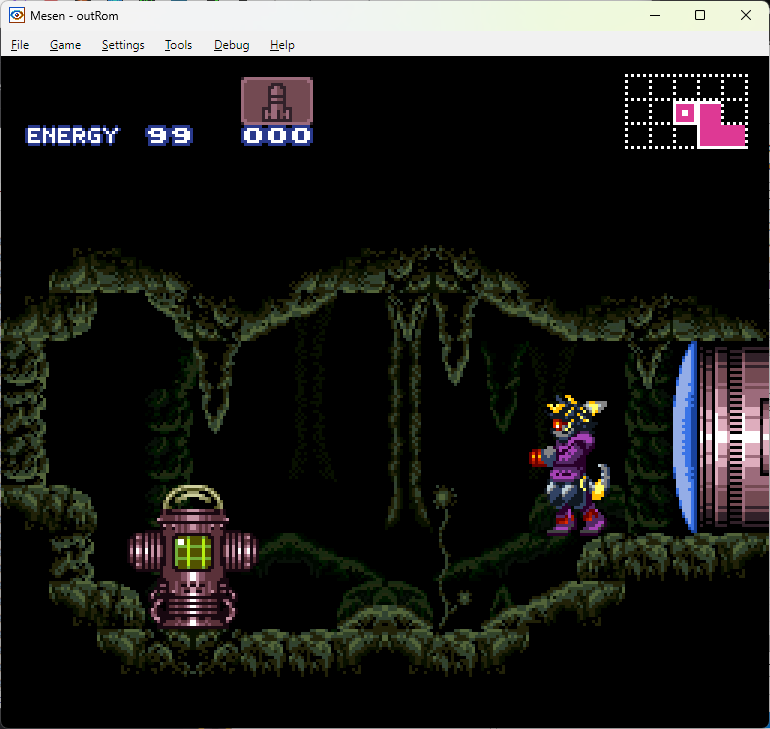Open the Help menu
Viewport: 770px width, 729px height.
point(282,45)
